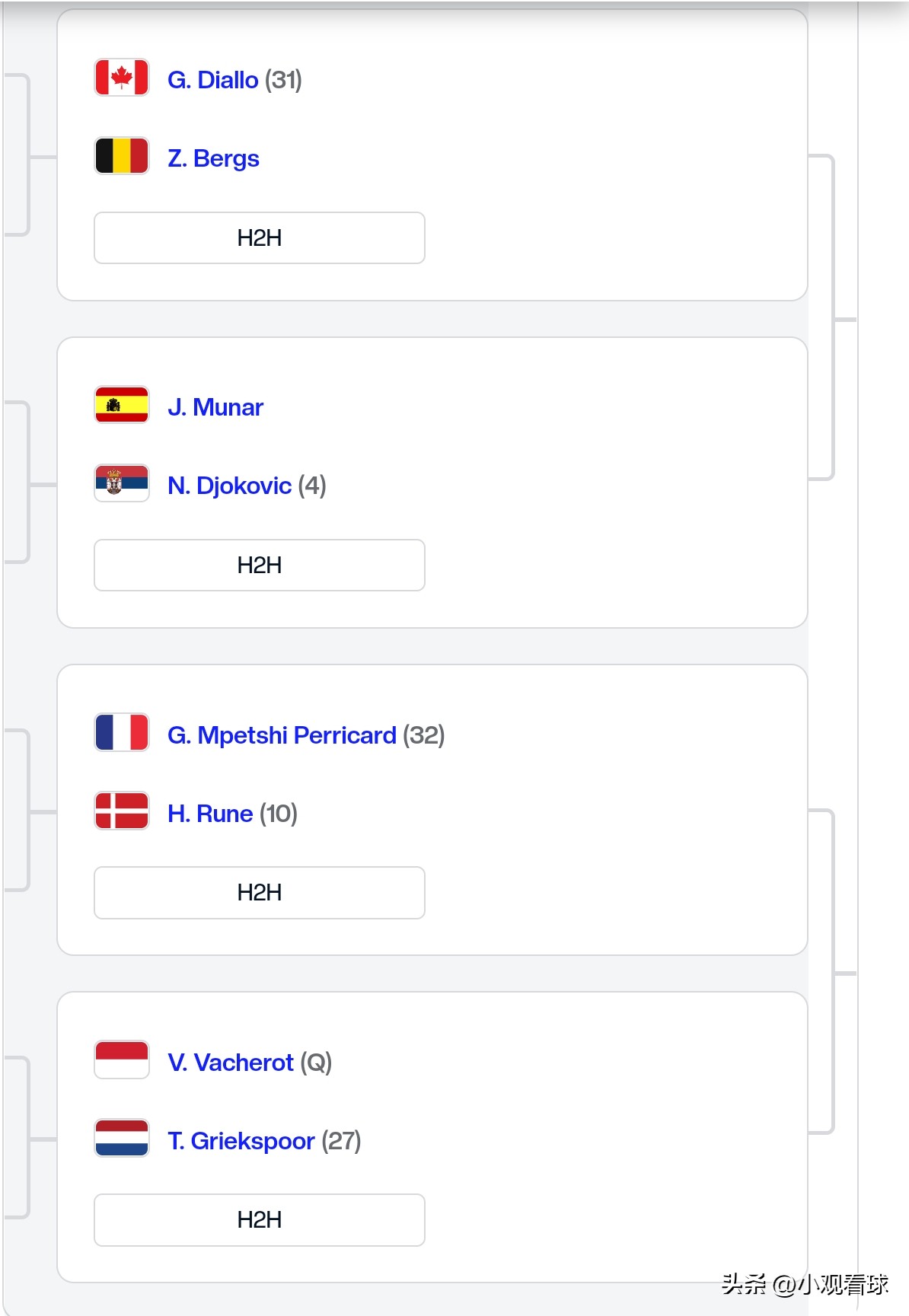Open V. Vacherot player profile
The height and width of the screenshot is (1316, 909).
coord(230,1063)
